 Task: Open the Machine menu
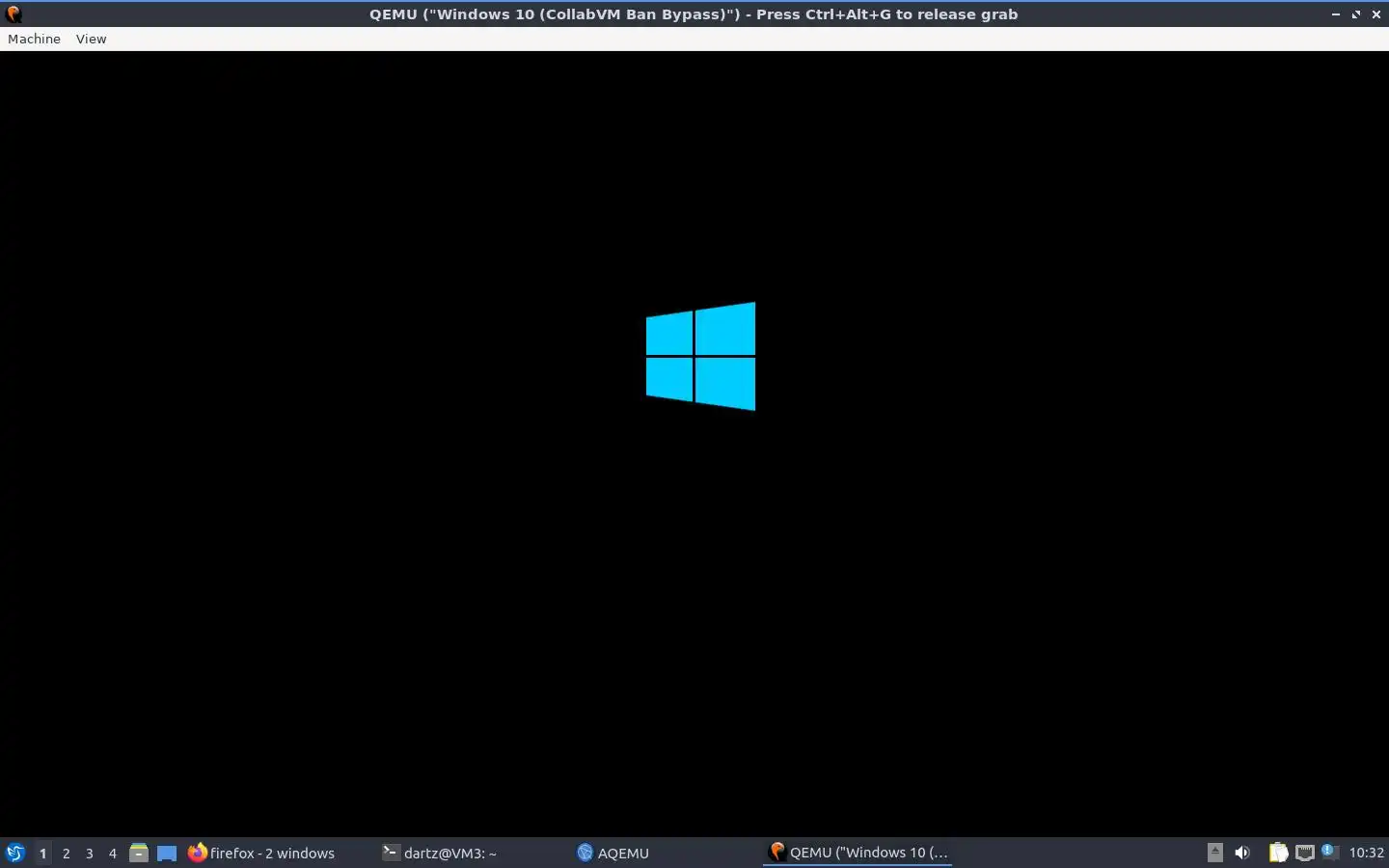point(34,39)
